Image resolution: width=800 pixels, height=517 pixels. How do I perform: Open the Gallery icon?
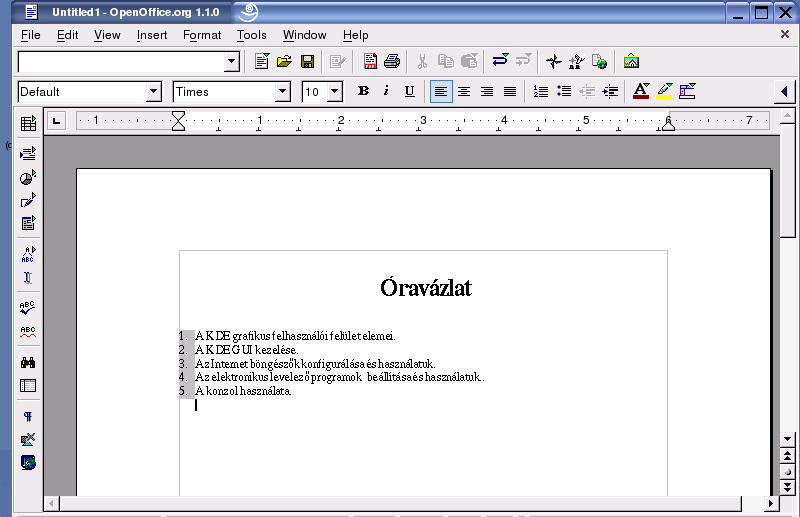click(631, 61)
